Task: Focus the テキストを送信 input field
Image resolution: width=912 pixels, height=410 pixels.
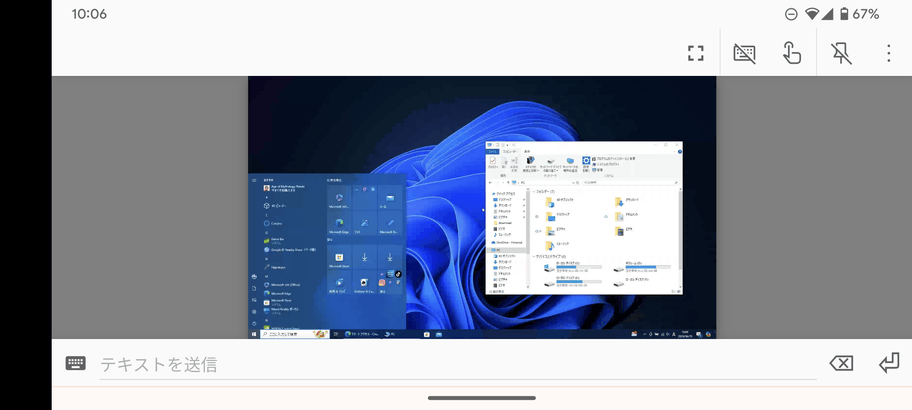Action: (x=458, y=365)
